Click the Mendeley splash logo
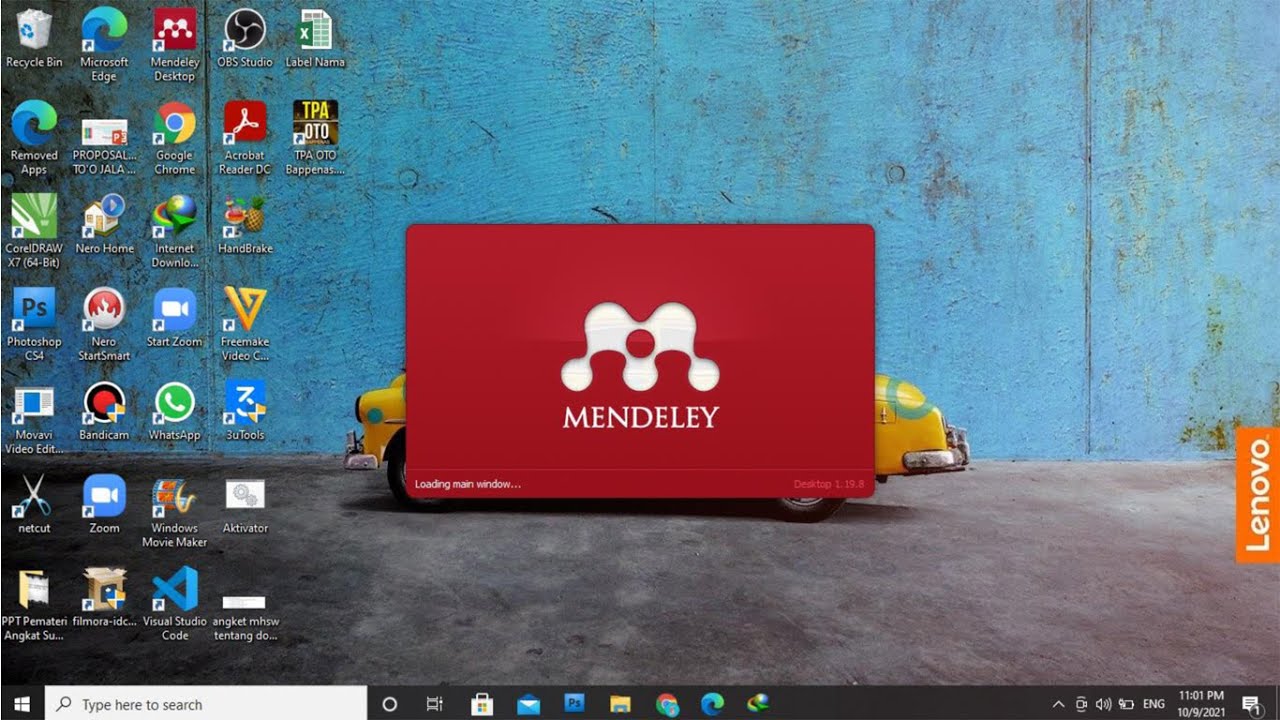 coord(640,347)
